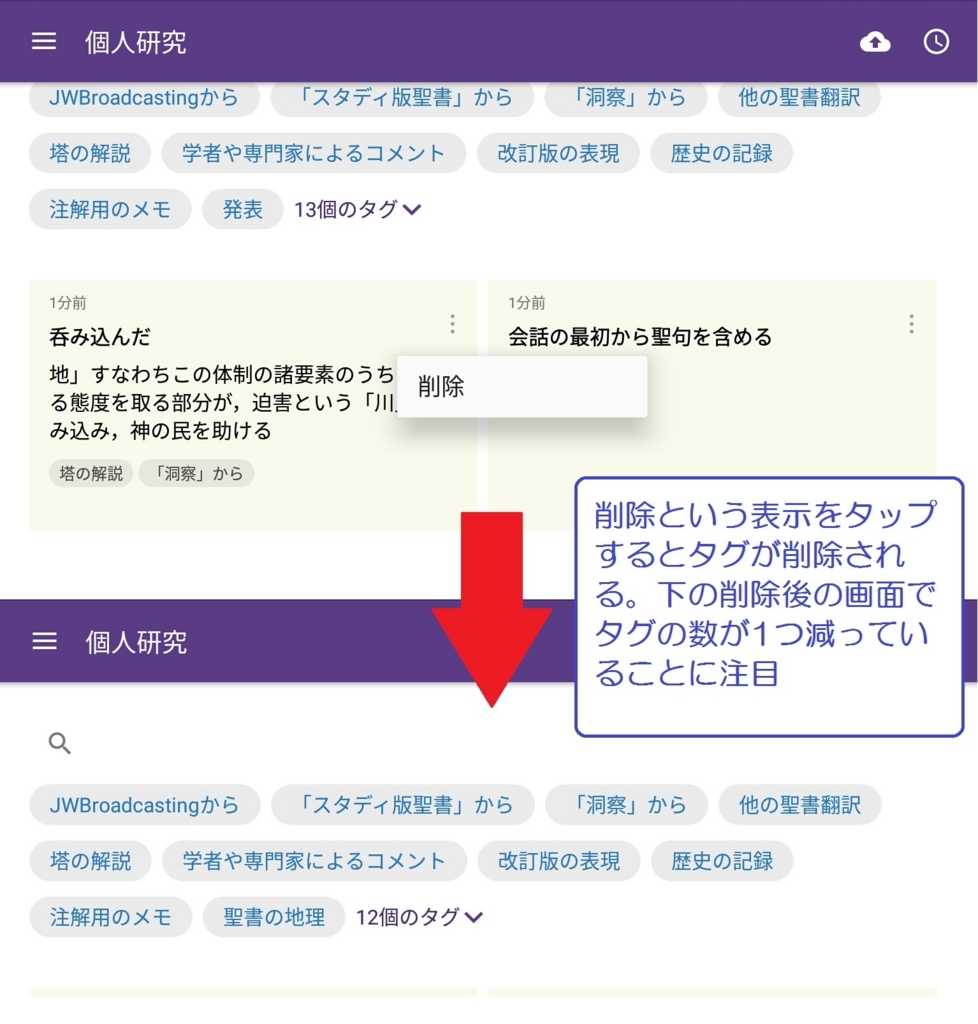The width and height of the screenshot is (978, 1024).
Task: Select 他の聖書翻訳 tag in the 13-tag screen
Action: [x=799, y=98]
